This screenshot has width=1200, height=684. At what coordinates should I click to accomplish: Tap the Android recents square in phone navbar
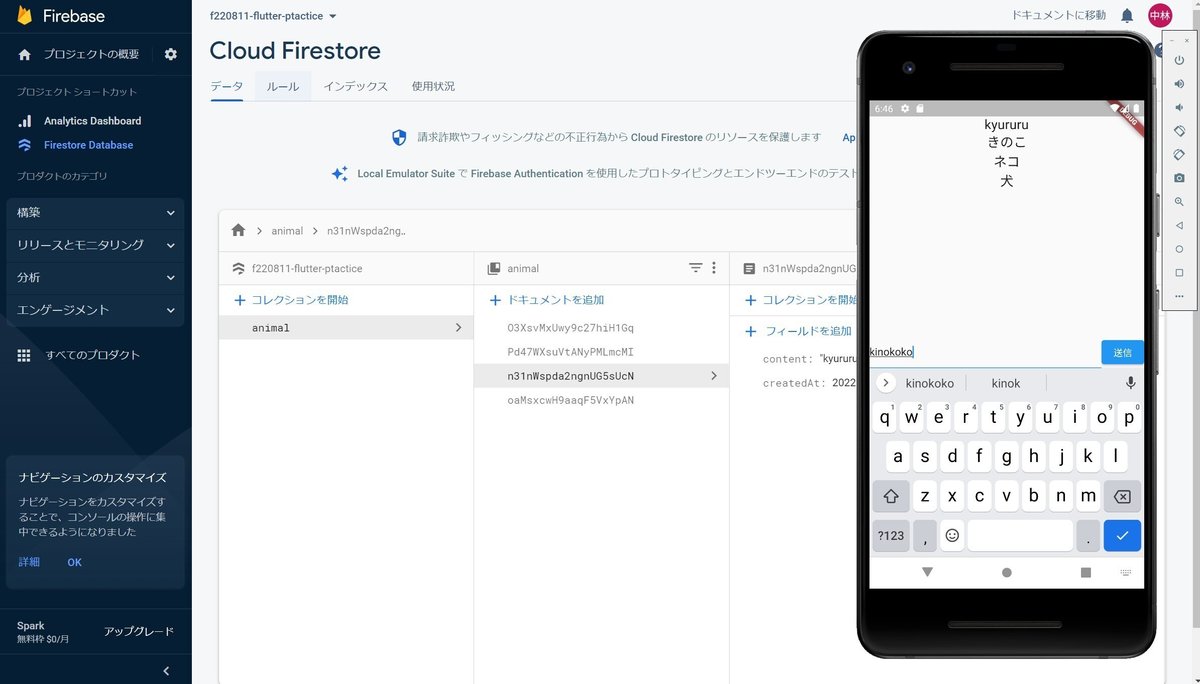pyautogui.click(x=1086, y=573)
